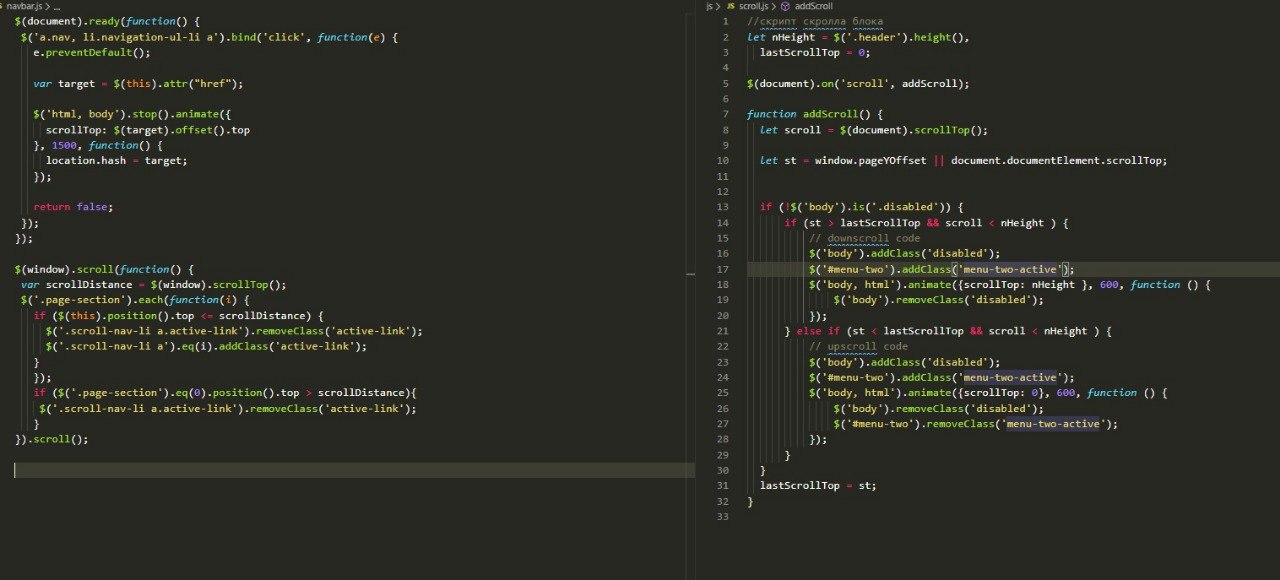Screen dimensions: 1280x580
Task: Click the 'lastScrollTop = 0;' line
Action: 815,53
